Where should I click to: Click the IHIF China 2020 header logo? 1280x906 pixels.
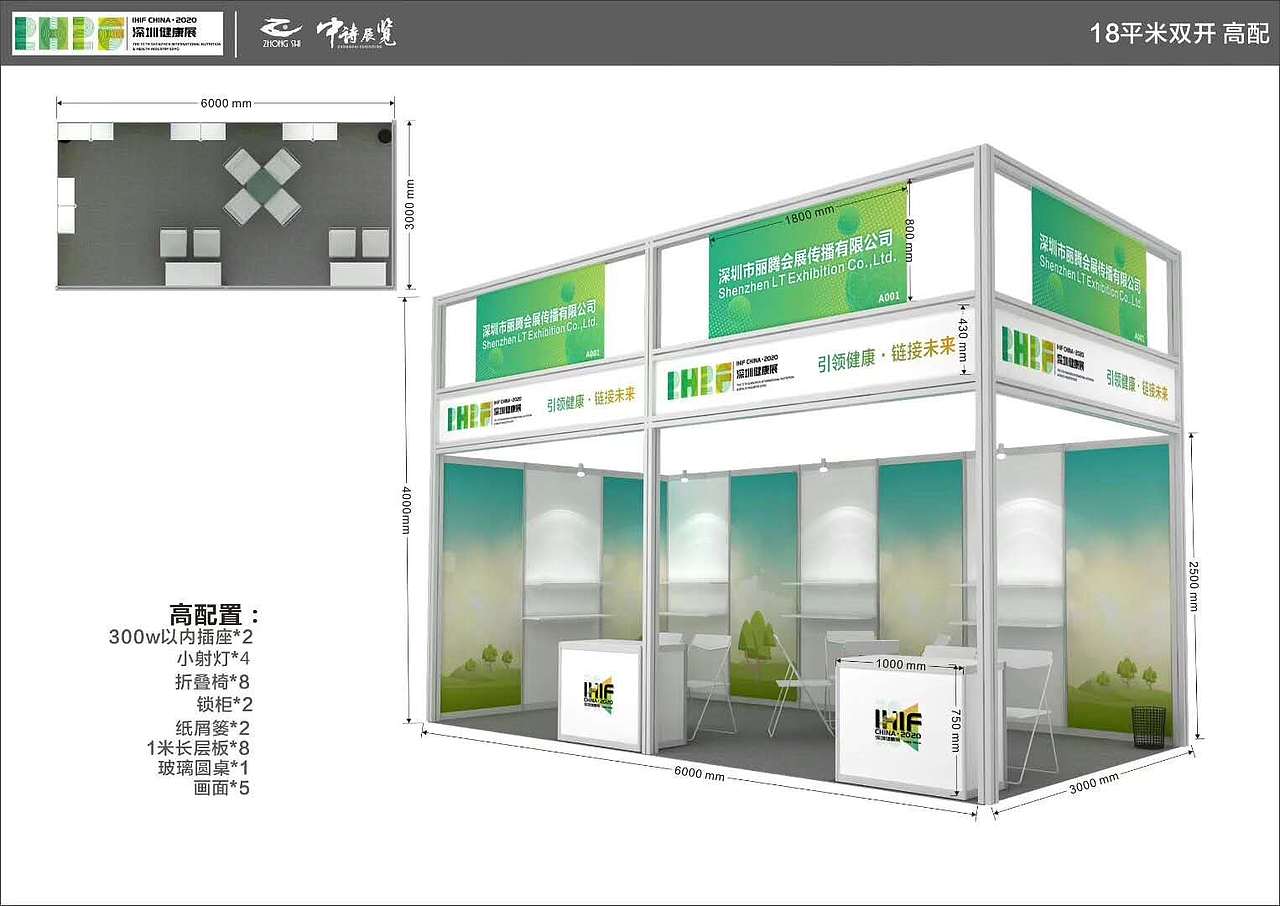tap(117, 33)
